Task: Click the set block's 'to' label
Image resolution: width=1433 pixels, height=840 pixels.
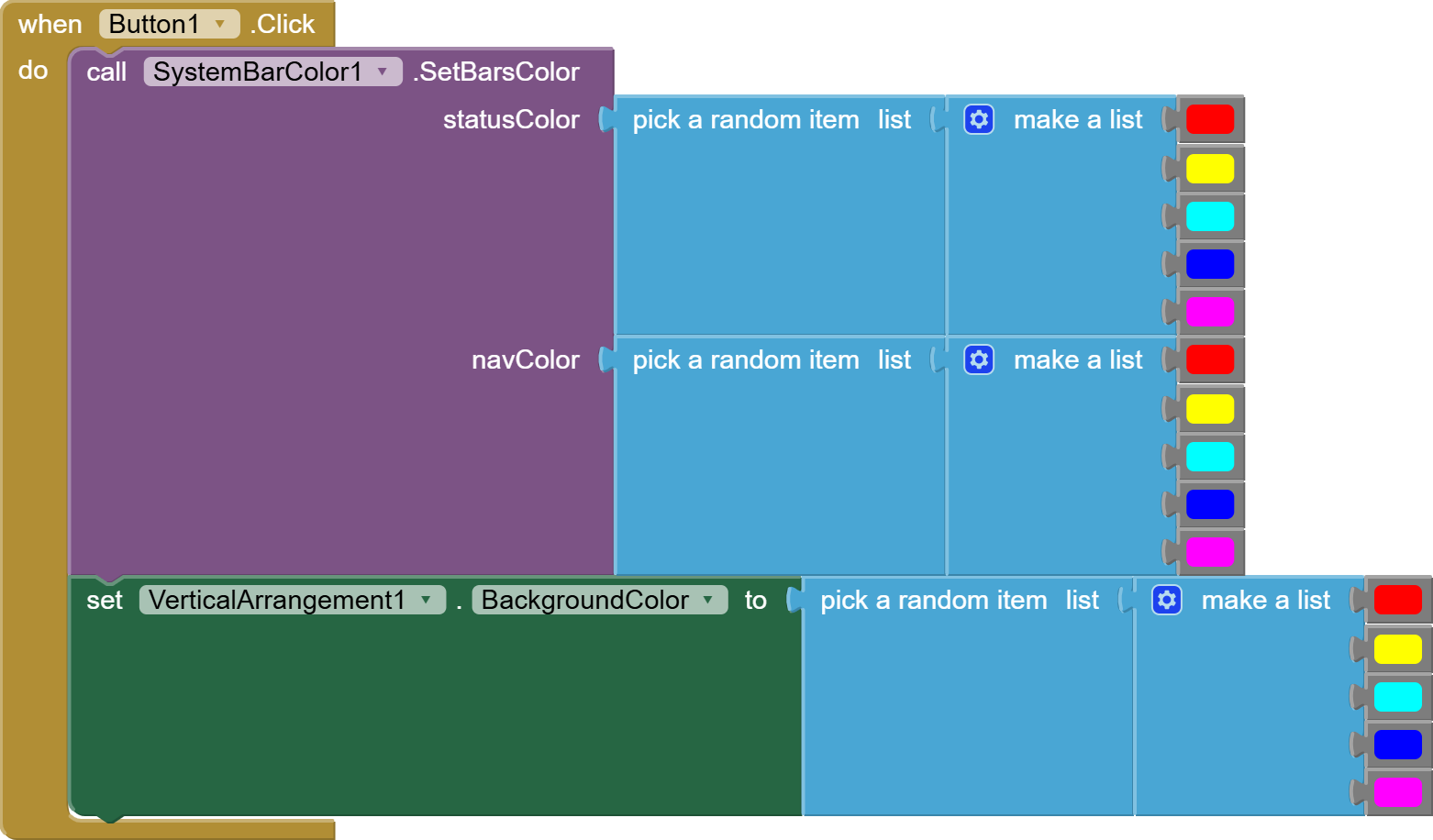Action: [x=755, y=601]
